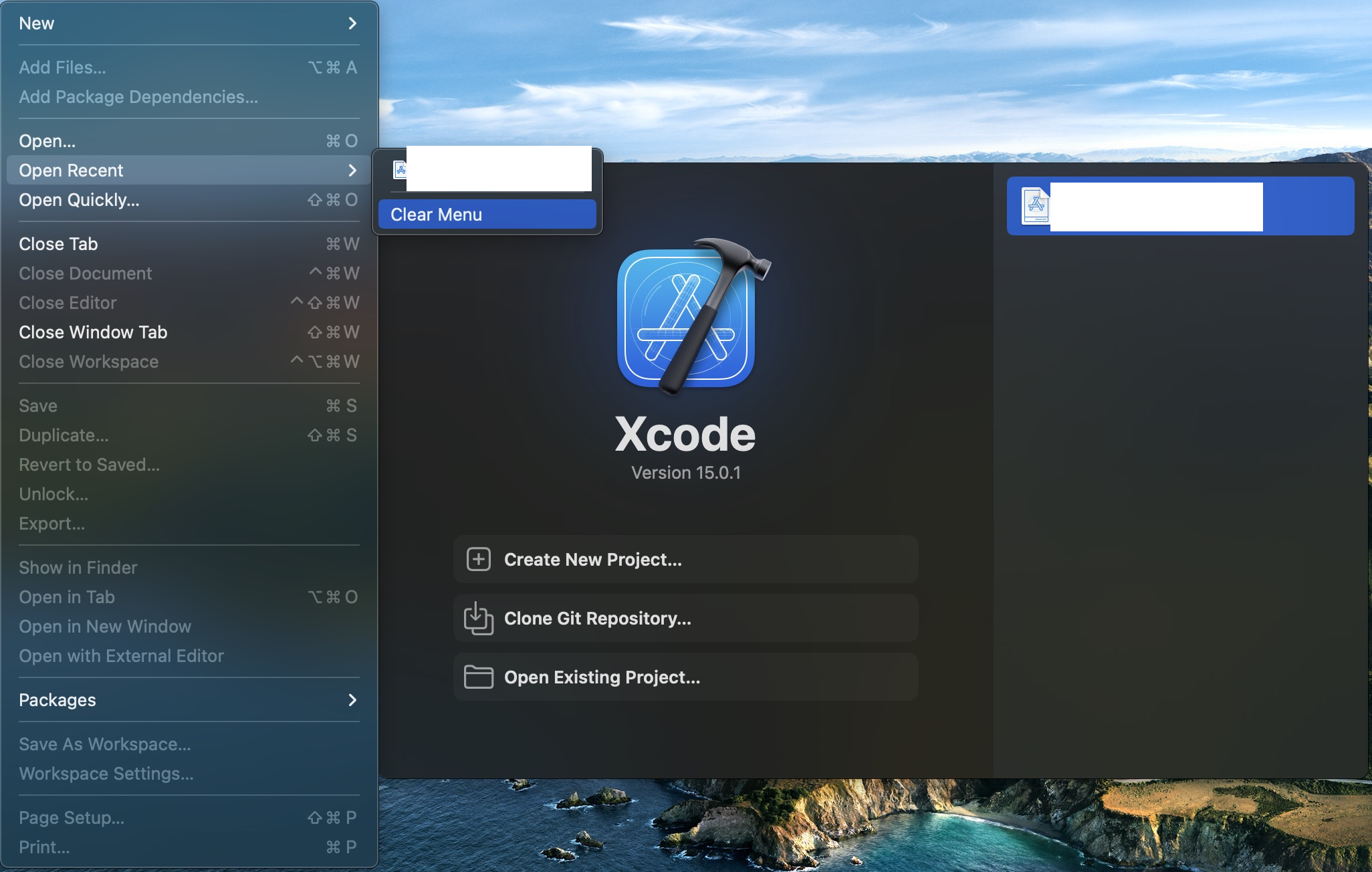Open the New menu item
Image resolution: width=1372 pixels, height=872 pixels.
click(x=37, y=23)
